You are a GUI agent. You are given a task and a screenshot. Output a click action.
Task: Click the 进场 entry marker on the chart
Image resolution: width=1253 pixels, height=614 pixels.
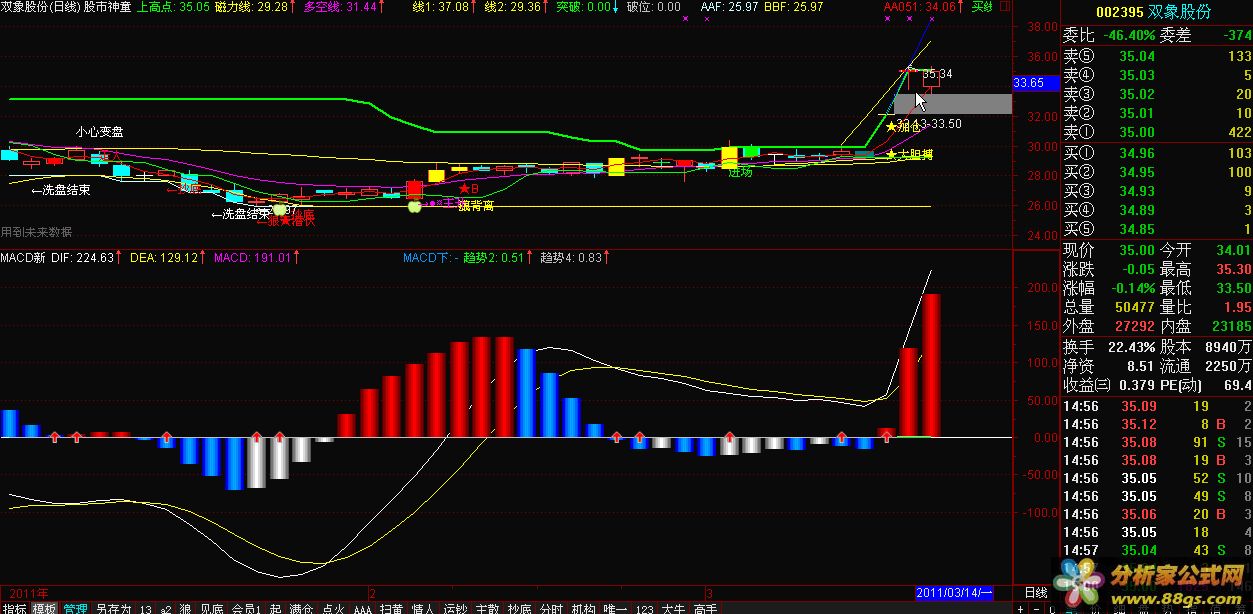(x=740, y=173)
